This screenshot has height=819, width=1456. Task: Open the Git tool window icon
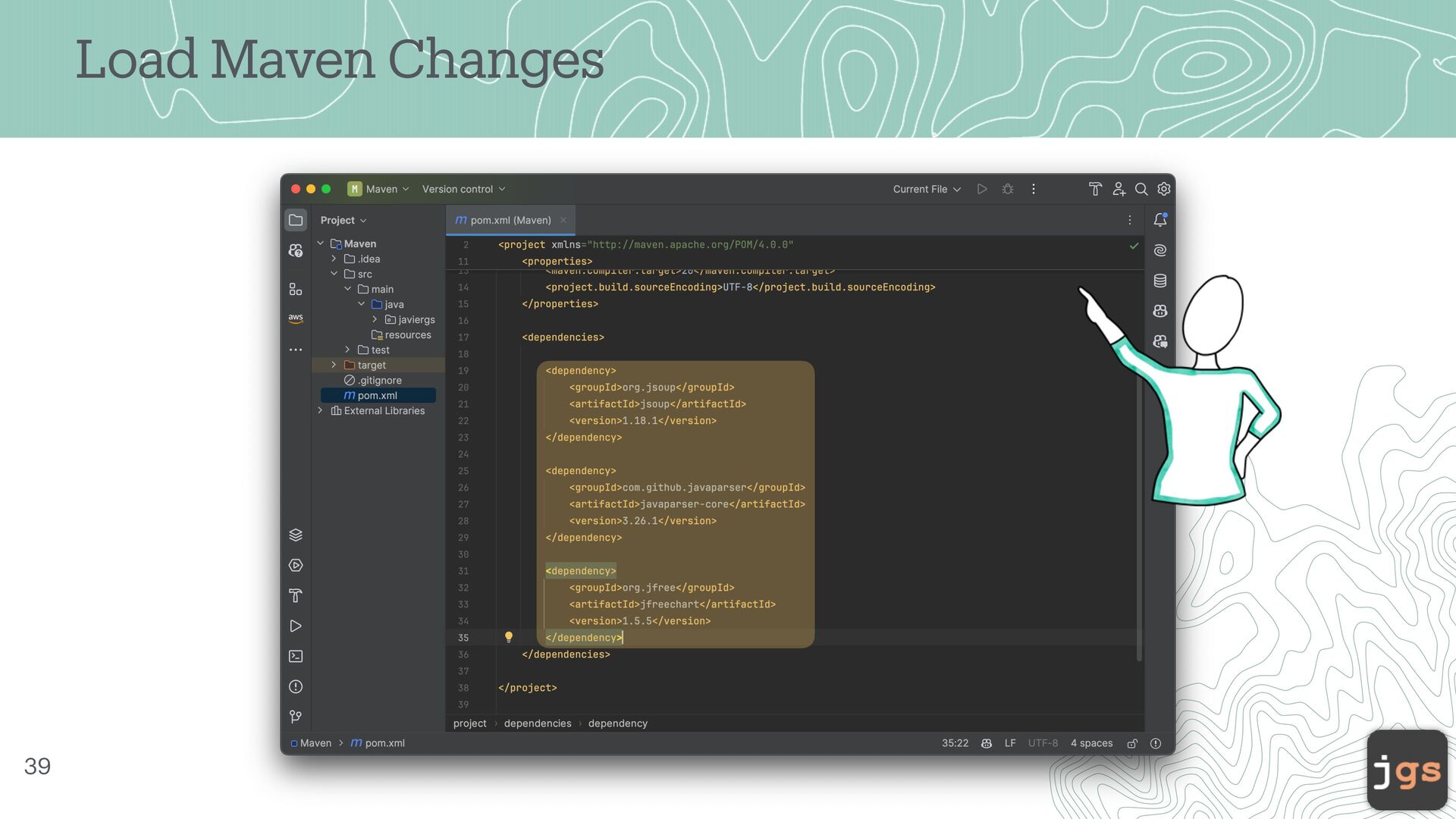(x=296, y=717)
